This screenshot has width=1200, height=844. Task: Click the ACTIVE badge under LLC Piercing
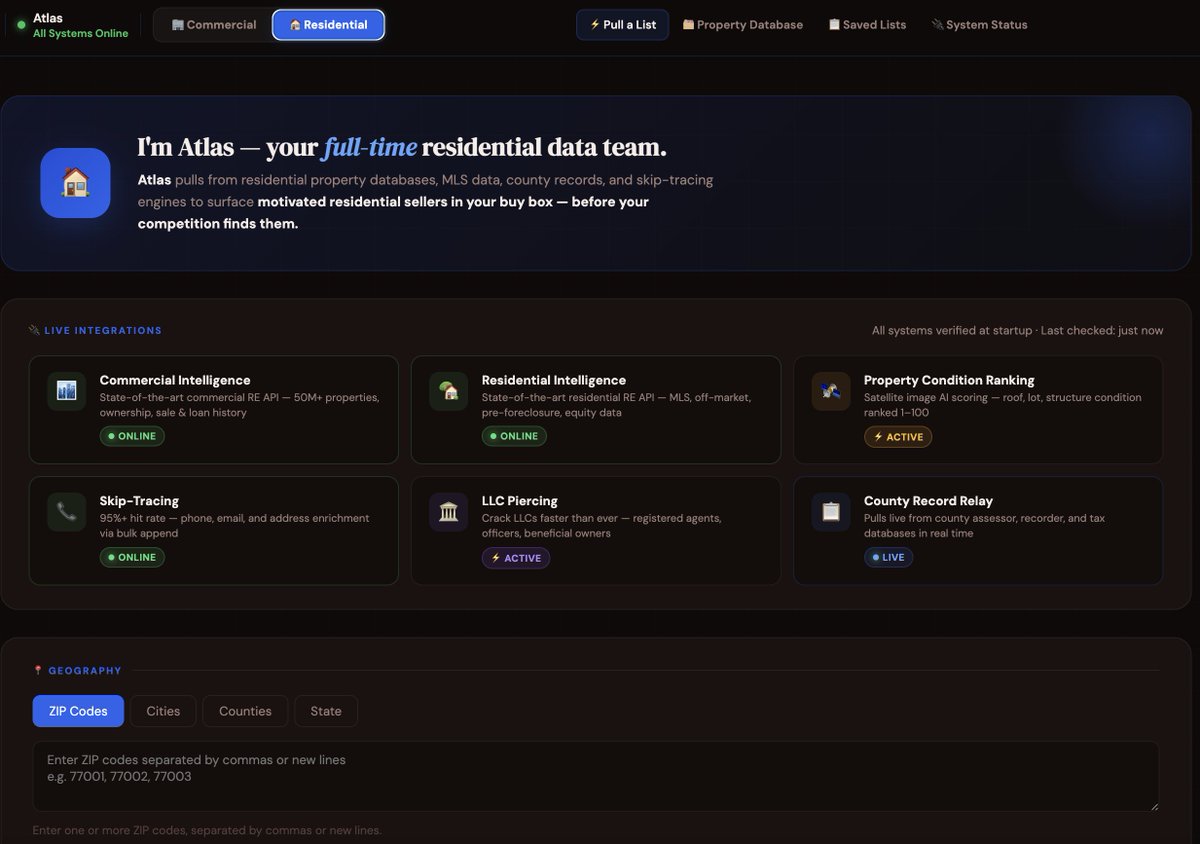(x=516, y=558)
